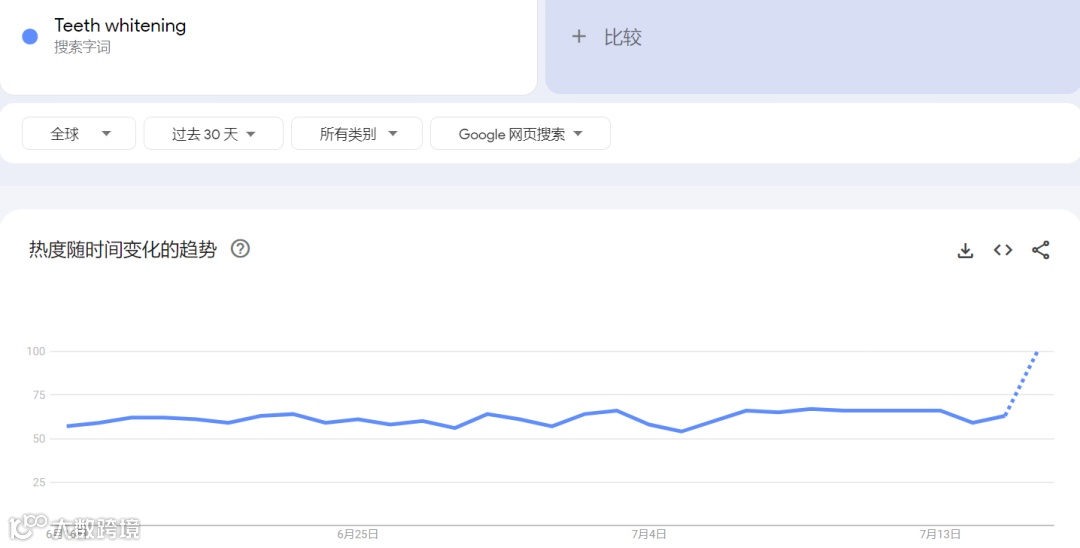Open the Google 网页搜索 search type dropdown
This screenshot has width=1080, height=548.
[x=520, y=134]
